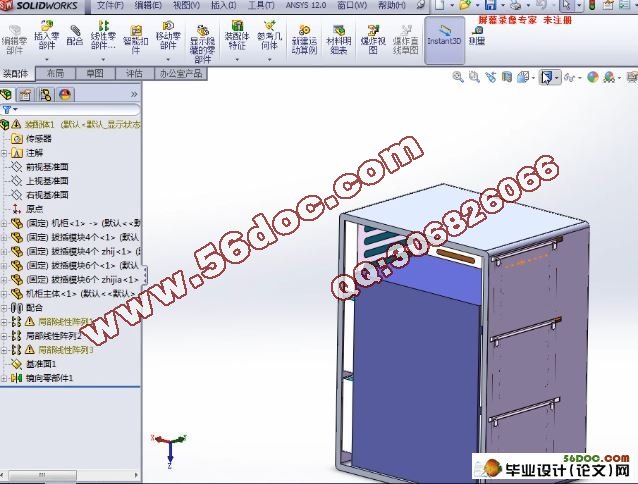Viewport: 638px width, 484px height.
Task: Click the 智能扣件 (Smart Fasteners) tool
Action: (x=135, y=40)
